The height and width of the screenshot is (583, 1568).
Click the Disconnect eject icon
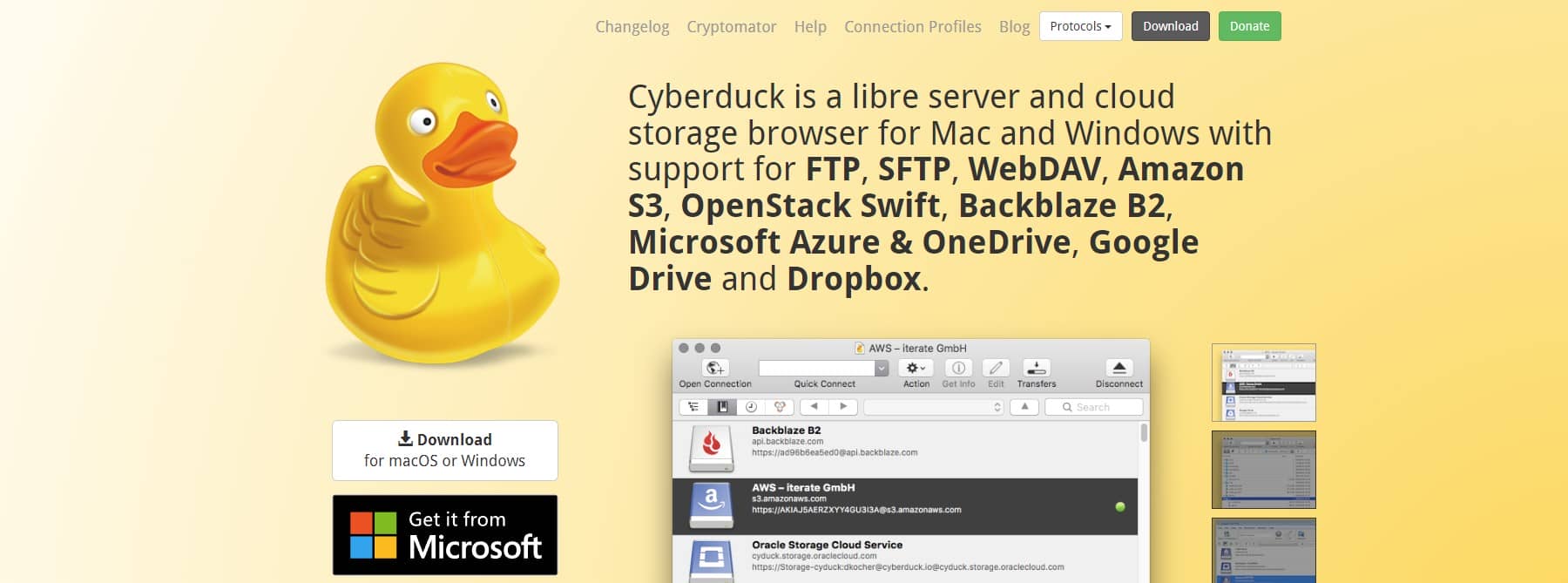[x=1119, y=369]
